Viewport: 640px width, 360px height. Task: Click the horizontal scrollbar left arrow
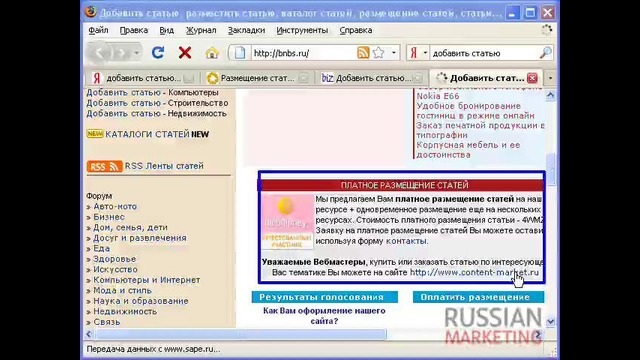point(89,334)
